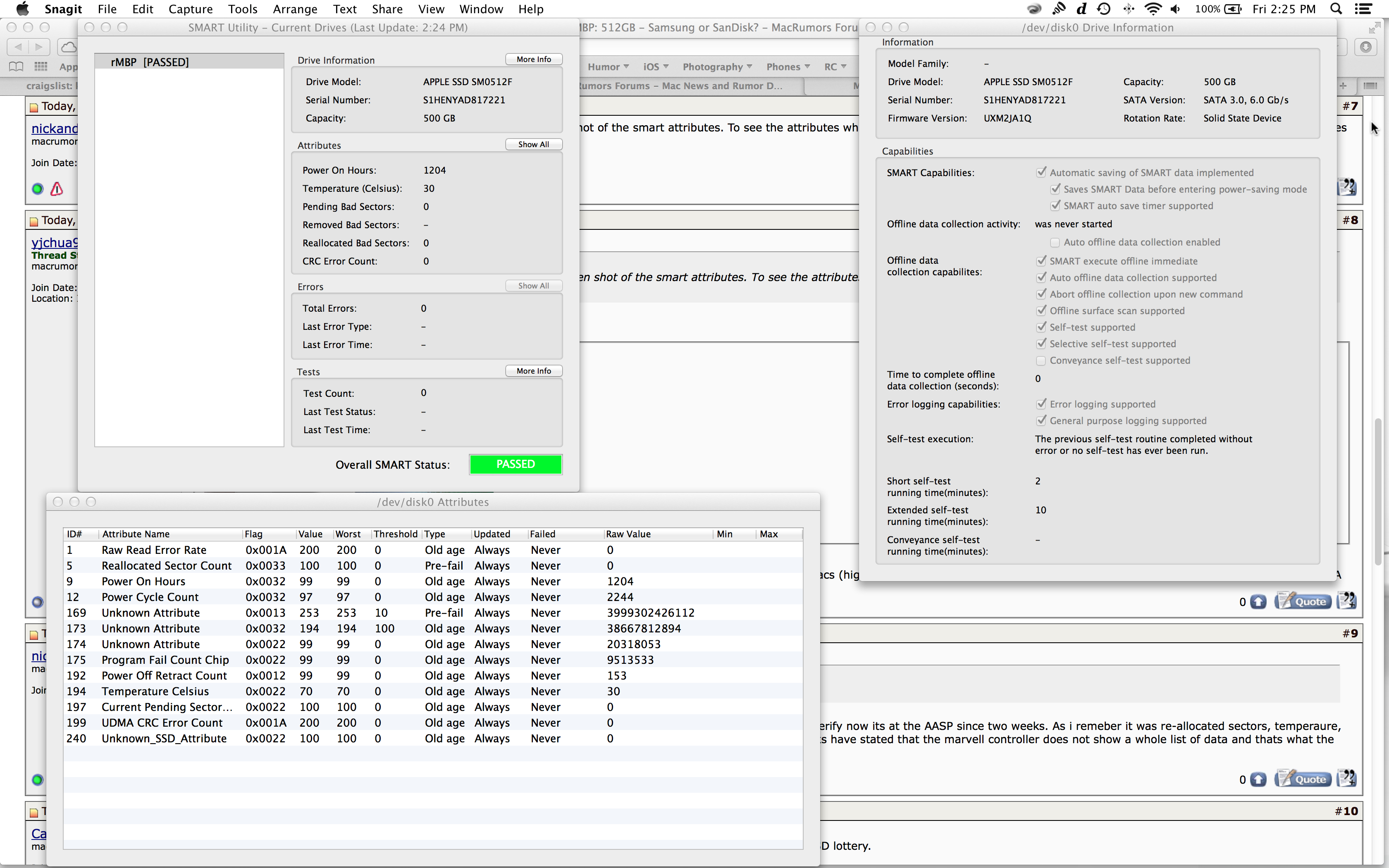Screen dimensions: 1389x868
Task: Toggle 'Automatic saving of SMART data implemented' checkbox
Action: pyautogui.click(x=1041, y=172)
